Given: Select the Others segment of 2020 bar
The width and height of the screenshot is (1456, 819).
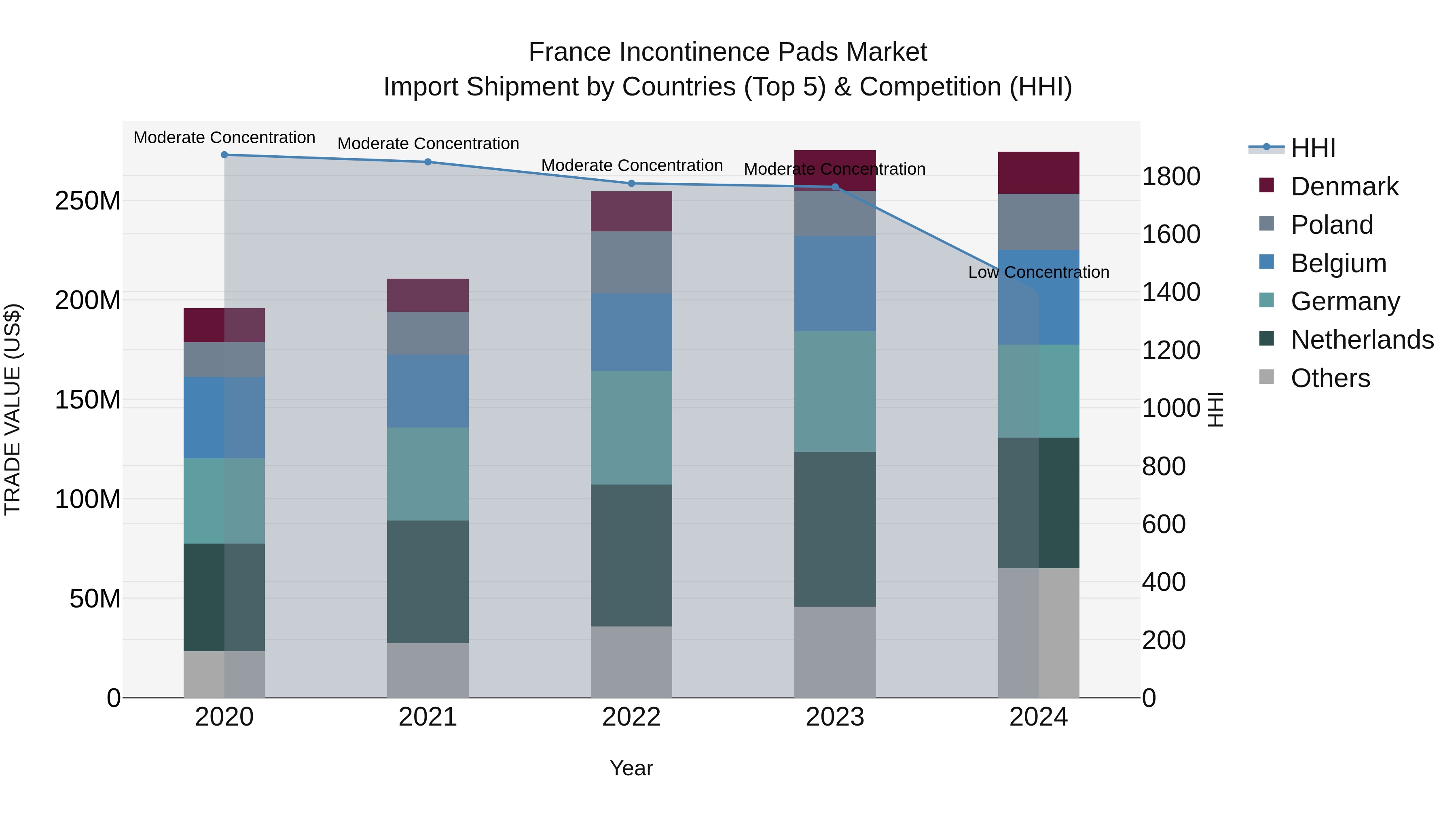Looking at the screenshot, I should click(224, 675).
